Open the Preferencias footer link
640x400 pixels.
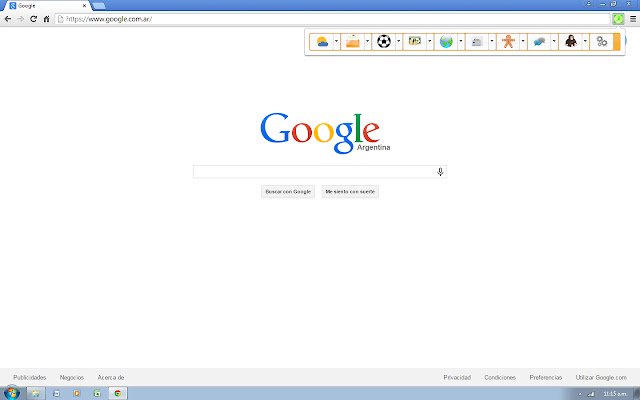pyautogui.click(x=546, y=378)
